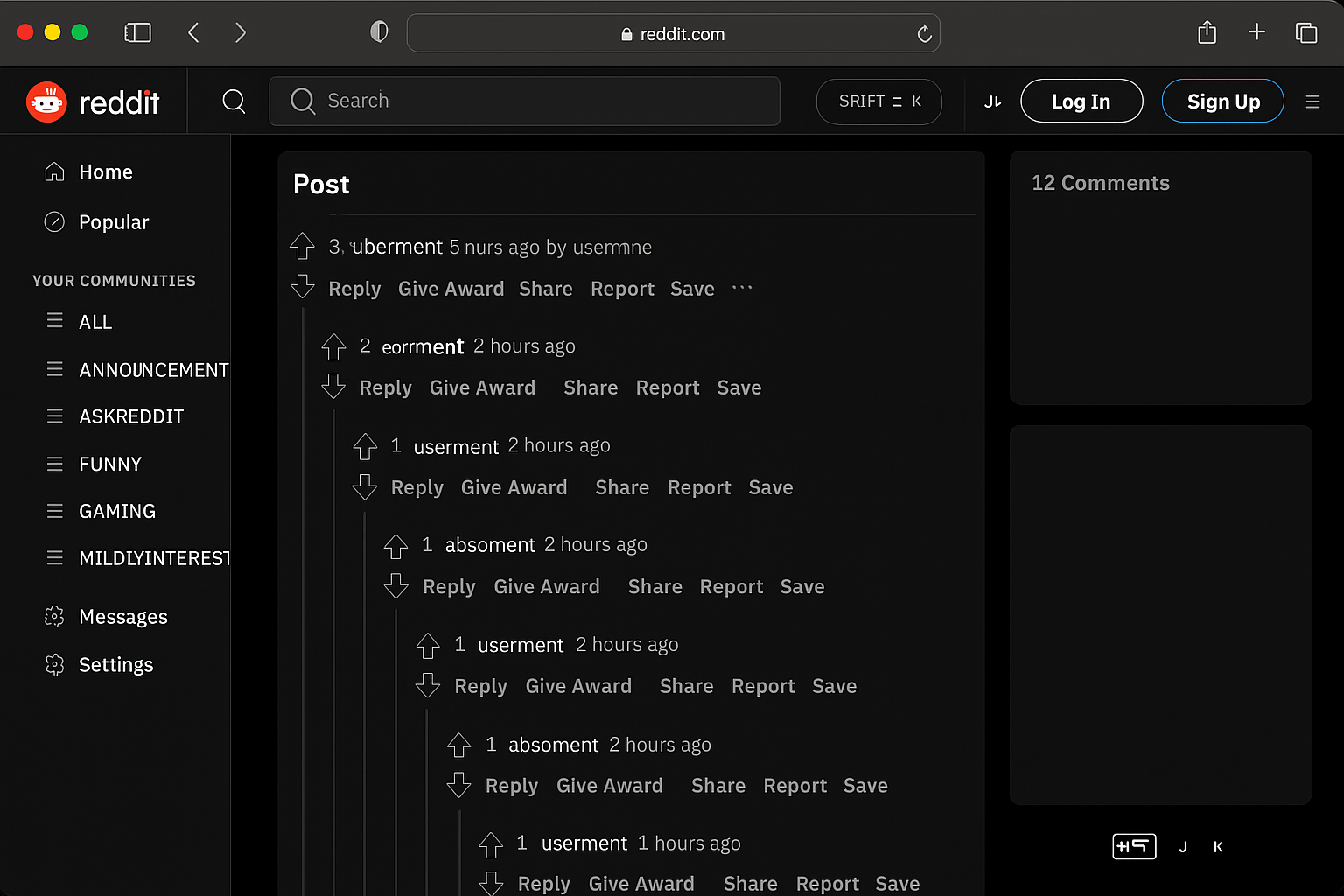Click the Home icon in the sidebar
Image resolution: width=1344 pixels, height=896 pixels.
pyautogui.click(x=54, y=171)
